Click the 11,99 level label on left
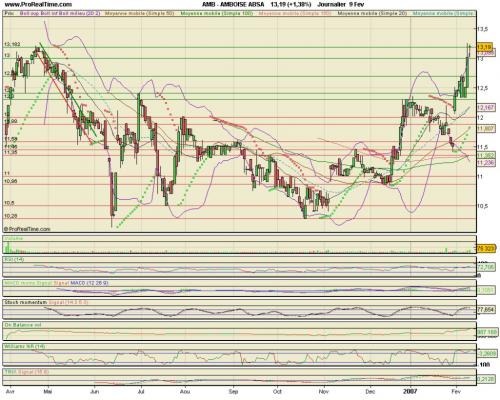500x400 pixels. [x=10, y=121]
